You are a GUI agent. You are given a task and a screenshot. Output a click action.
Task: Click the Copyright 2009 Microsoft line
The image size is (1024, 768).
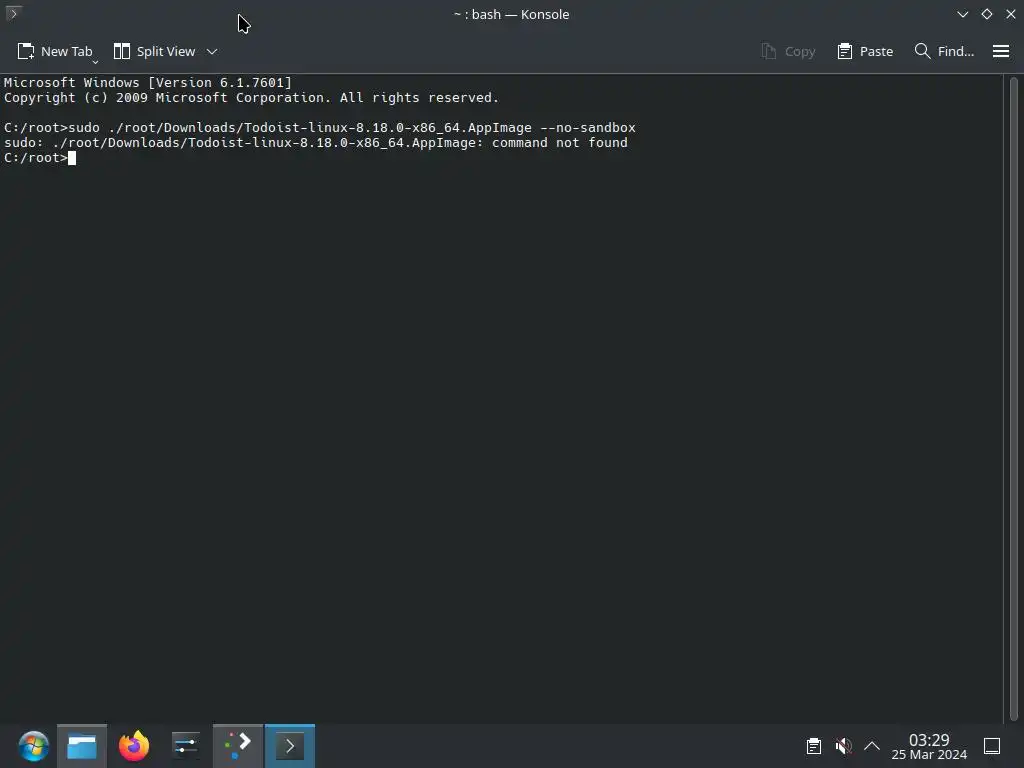point(251,98)
